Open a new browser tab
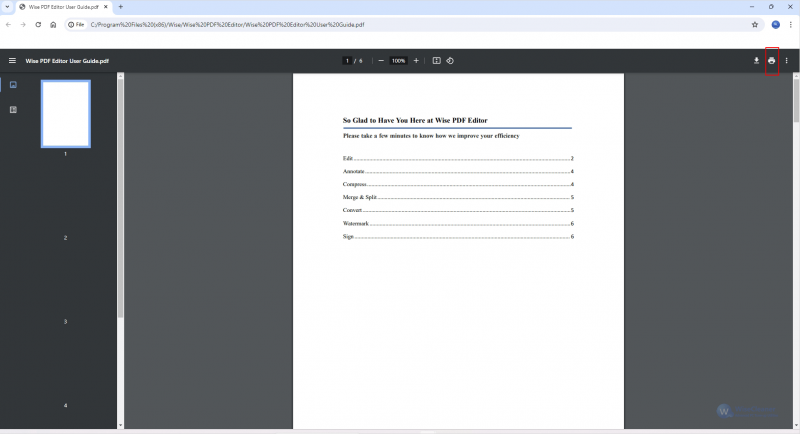 tap(121, 7)
